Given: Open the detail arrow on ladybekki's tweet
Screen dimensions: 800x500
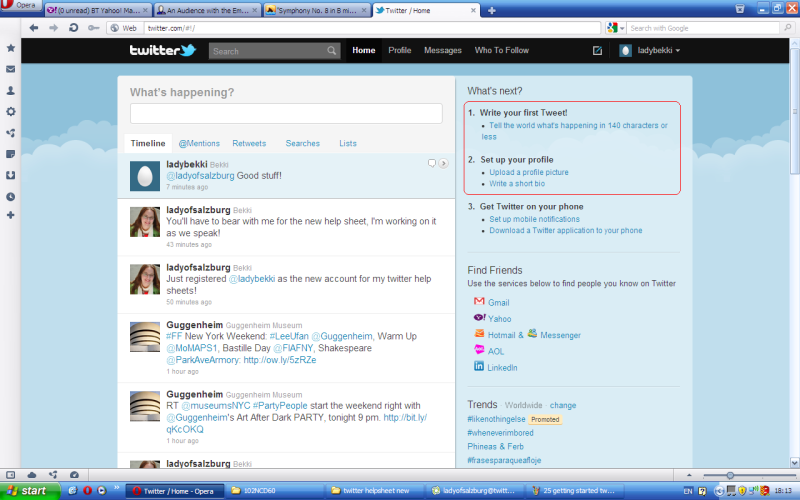Looking at the screenshot, I should 443,163.
